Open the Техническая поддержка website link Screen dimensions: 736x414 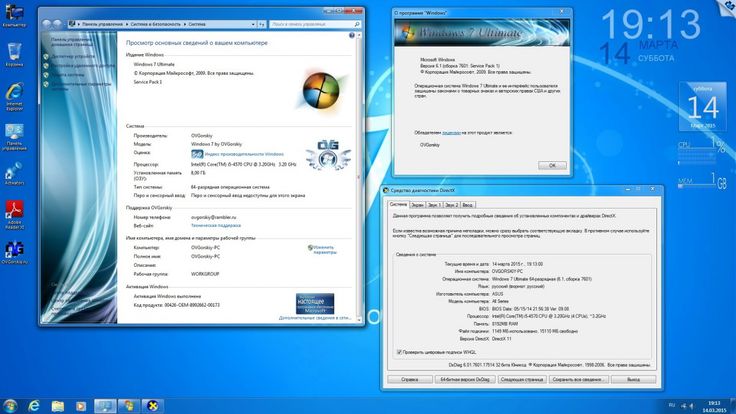click(216, 225)
